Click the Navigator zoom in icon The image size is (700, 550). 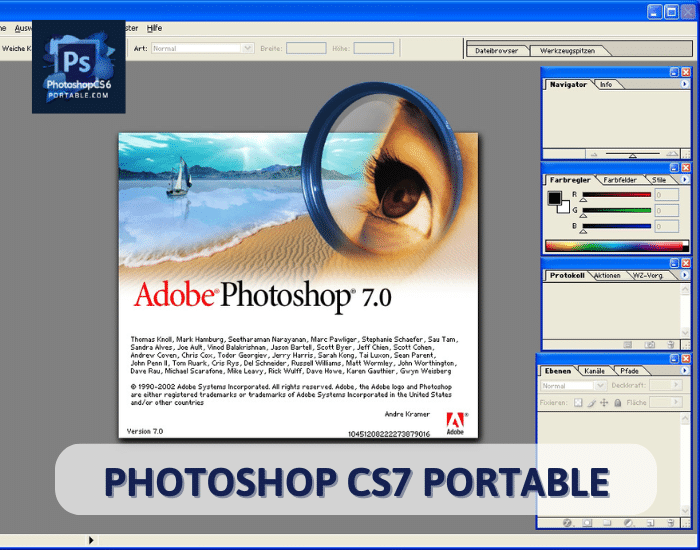(x=672, y=154)
